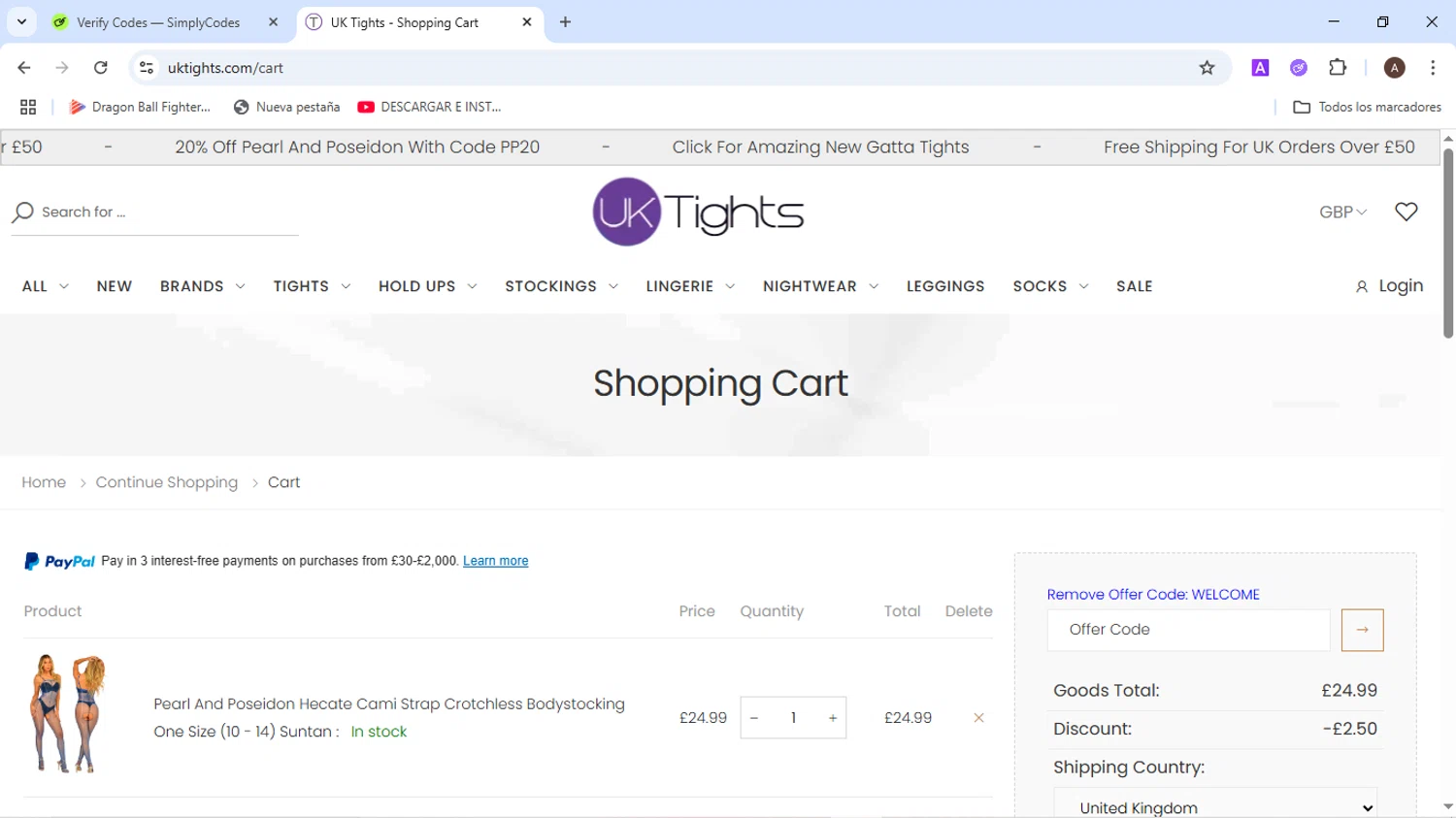The image size is (1456, 818).
Task: Focus the Offer Code input field
Action: click(1189, 630)
